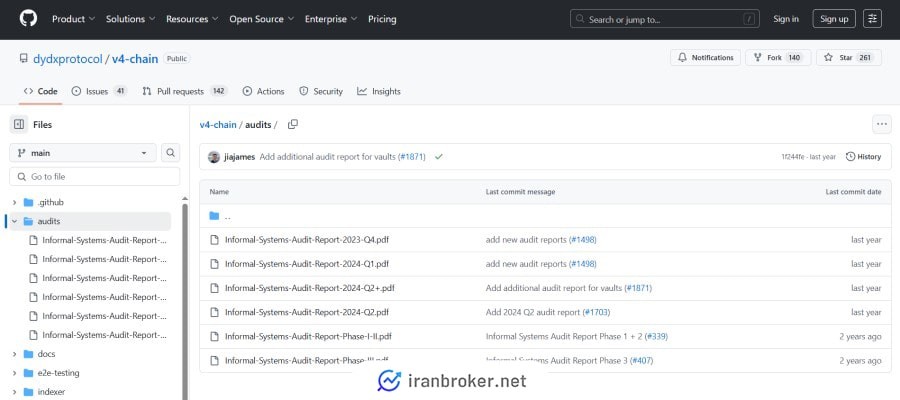Viewport: 900px width, 400px height.
Task: Open jiajames author profile
Action: 239,157
